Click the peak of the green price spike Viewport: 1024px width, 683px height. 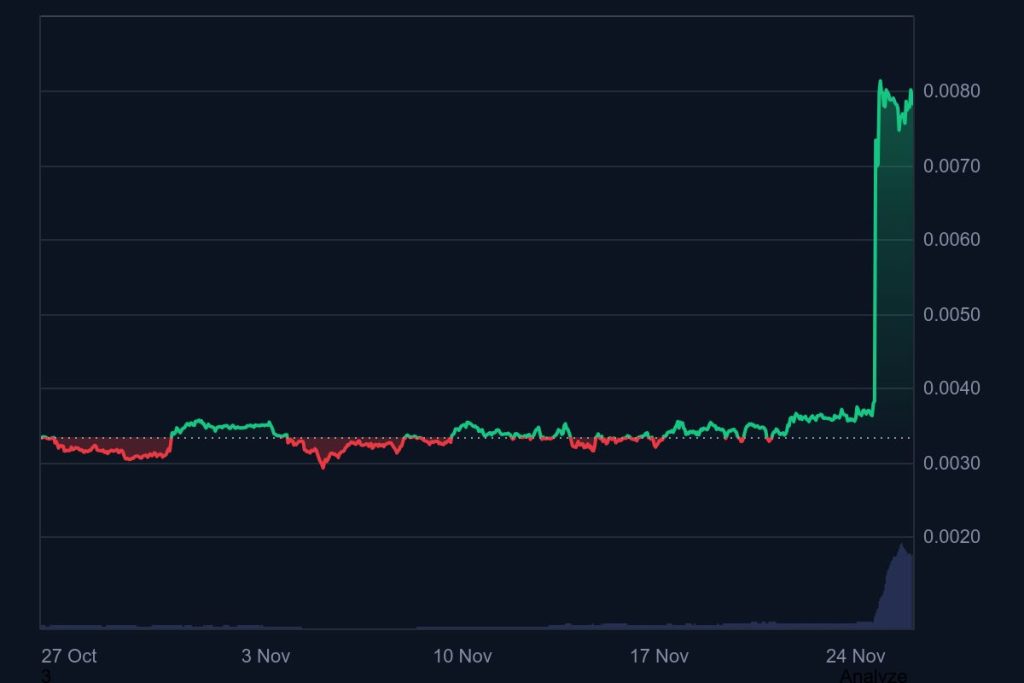tap(880, 80)
